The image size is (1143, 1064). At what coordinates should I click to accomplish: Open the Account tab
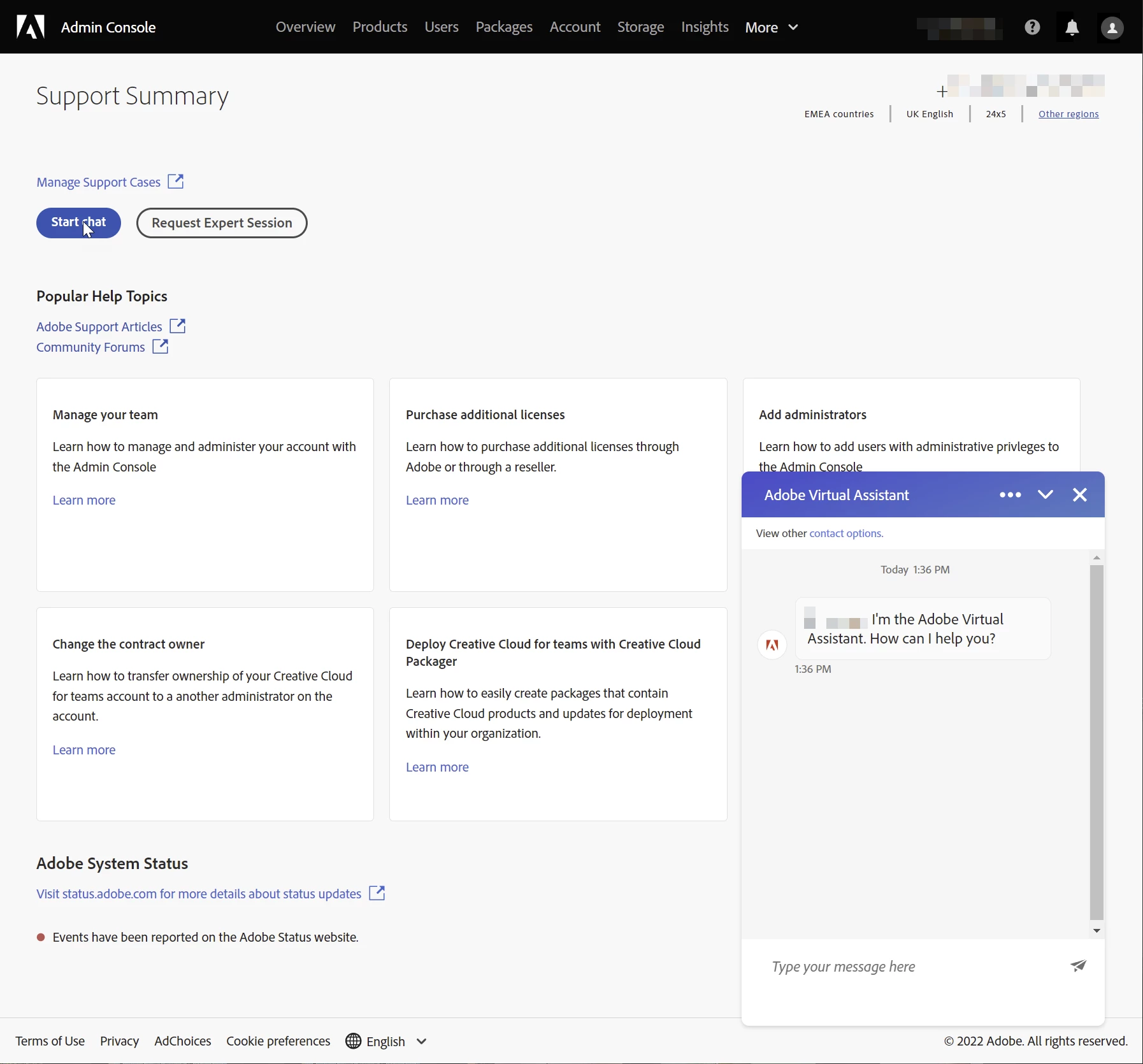point(575,27)
